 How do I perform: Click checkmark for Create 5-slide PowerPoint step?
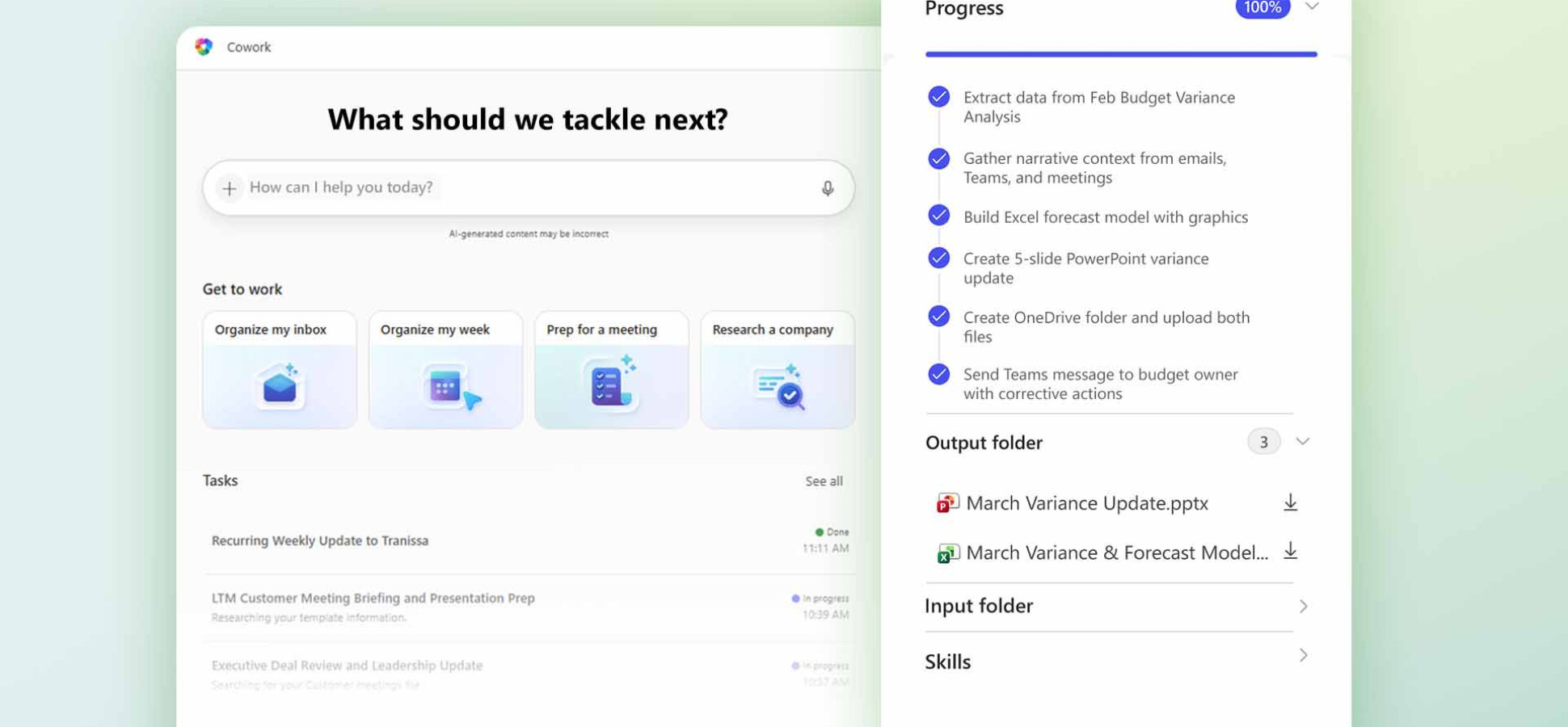tap(939, 258)
